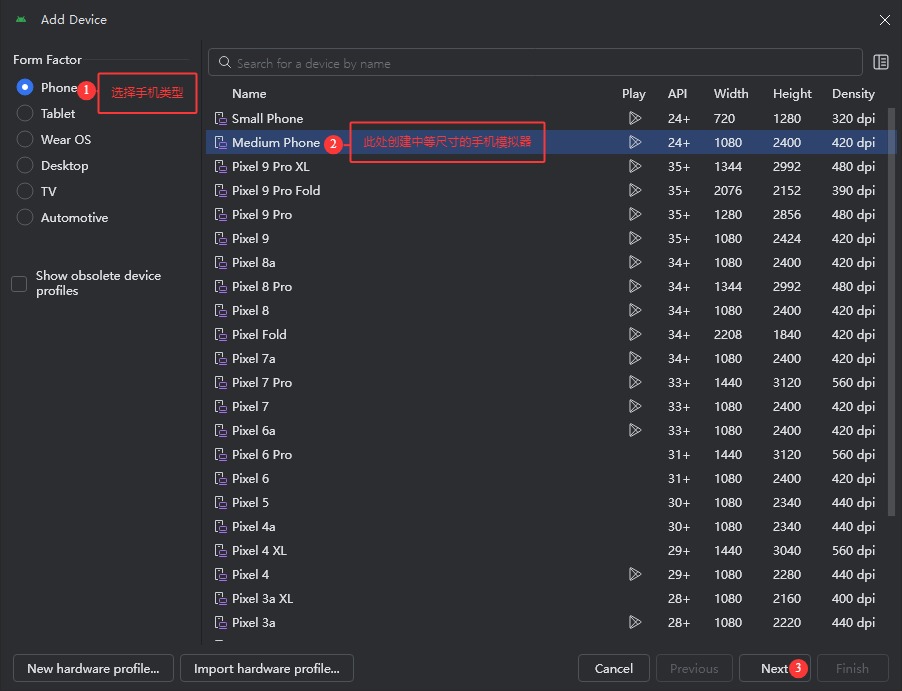Select the Desktop form factor
902x691 pixels.
(x=25, y=166)
